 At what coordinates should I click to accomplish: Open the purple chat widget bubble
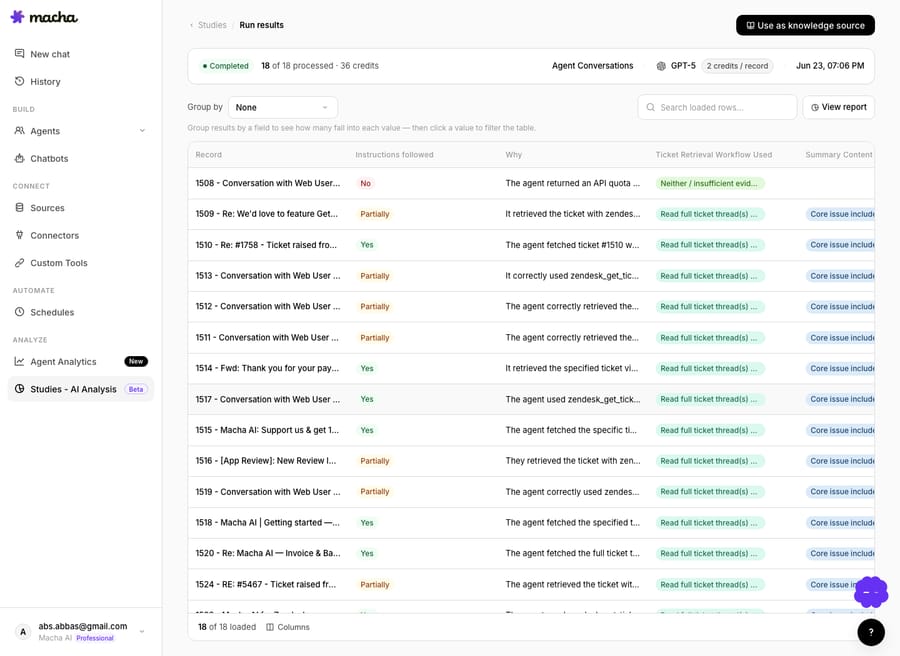click(x=871, y=592)
